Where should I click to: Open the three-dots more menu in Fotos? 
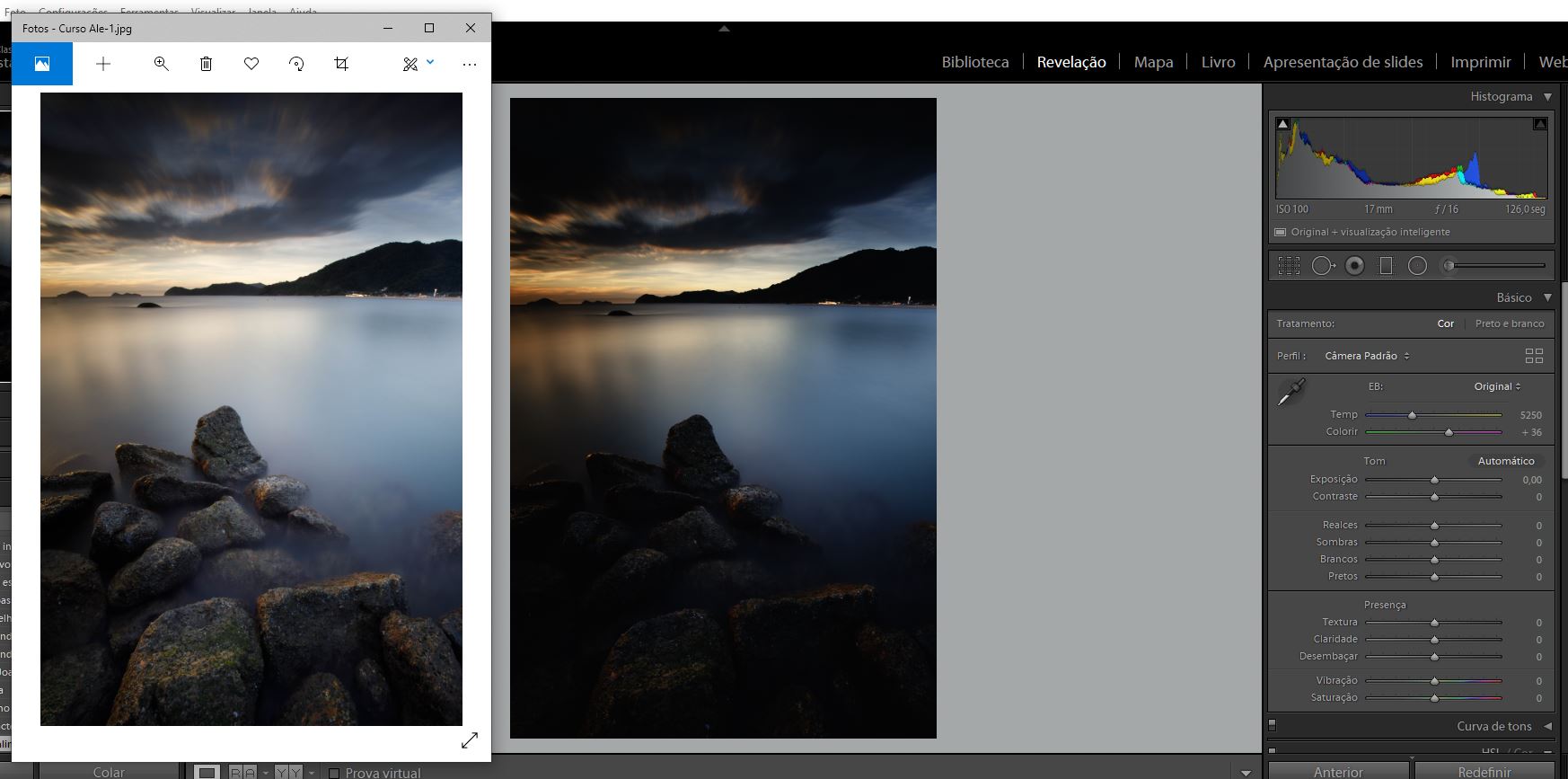point(470,64)
